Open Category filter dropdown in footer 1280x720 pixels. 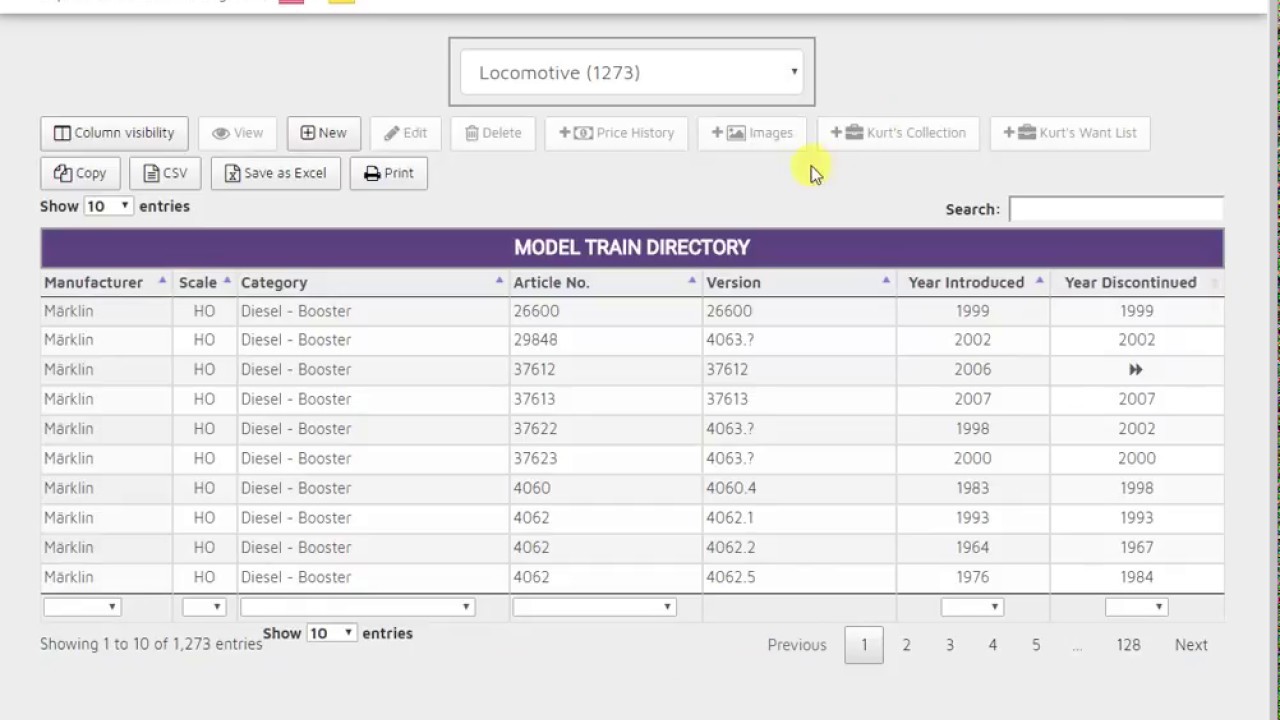(x=357, y=606)
